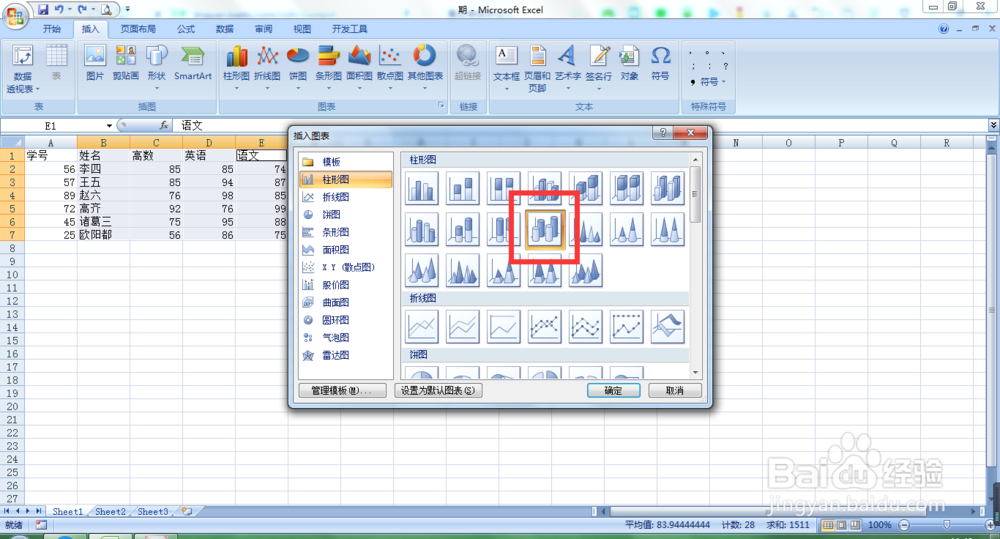Click the help button in the 插入图表 dialog
The width and height of the screenshot is (1000, 539).
pyautogui.click(x=663, y=133)
